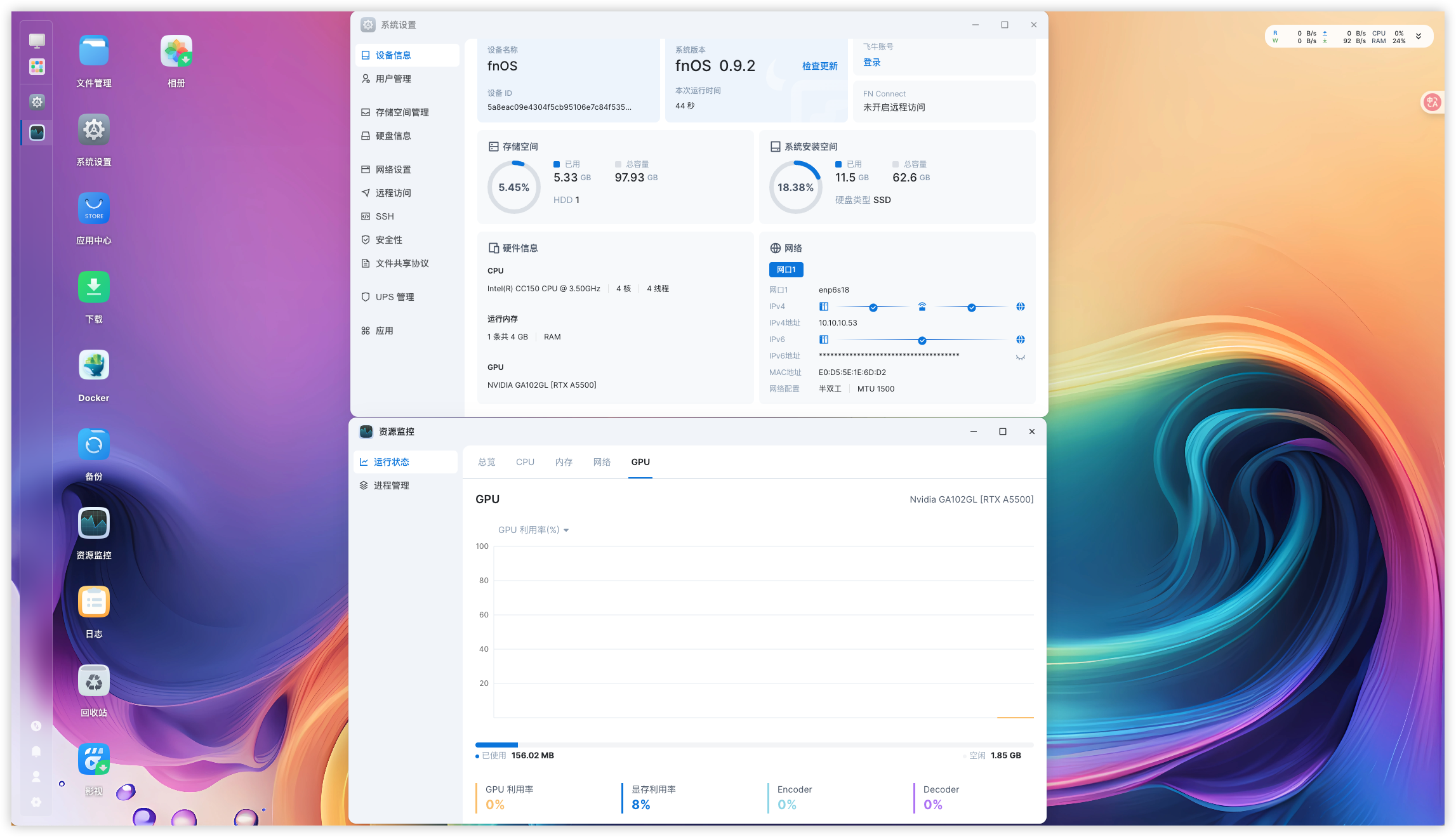The width and height of the screenshot is (1456, 837).
Task: Open 网络设置 in settings sidebar
Action: point(407,169)
